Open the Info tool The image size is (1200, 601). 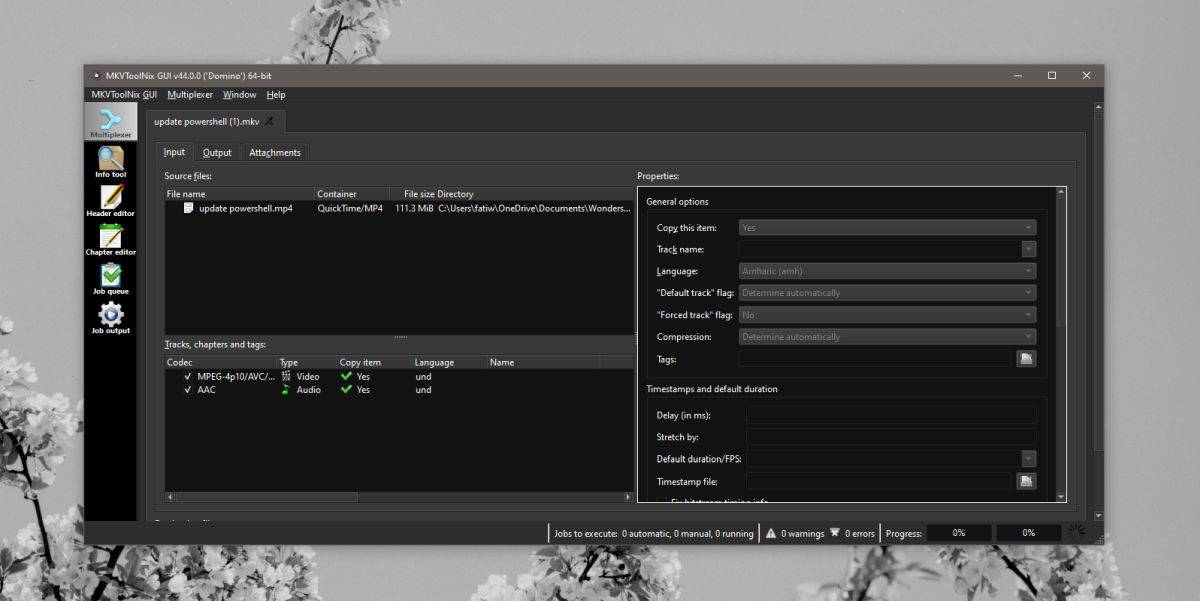[110, 161]
